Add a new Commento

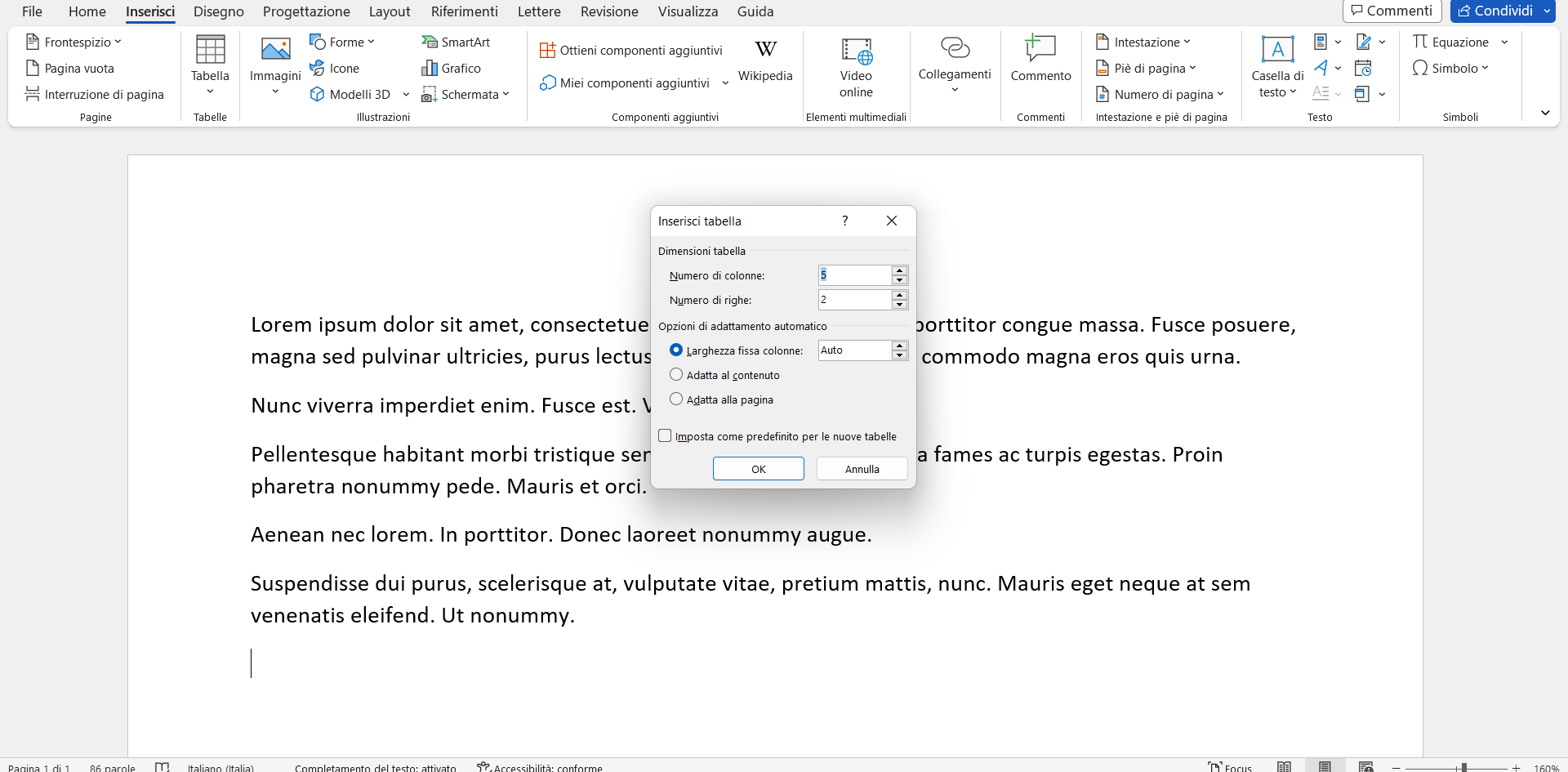point(1040,59)
